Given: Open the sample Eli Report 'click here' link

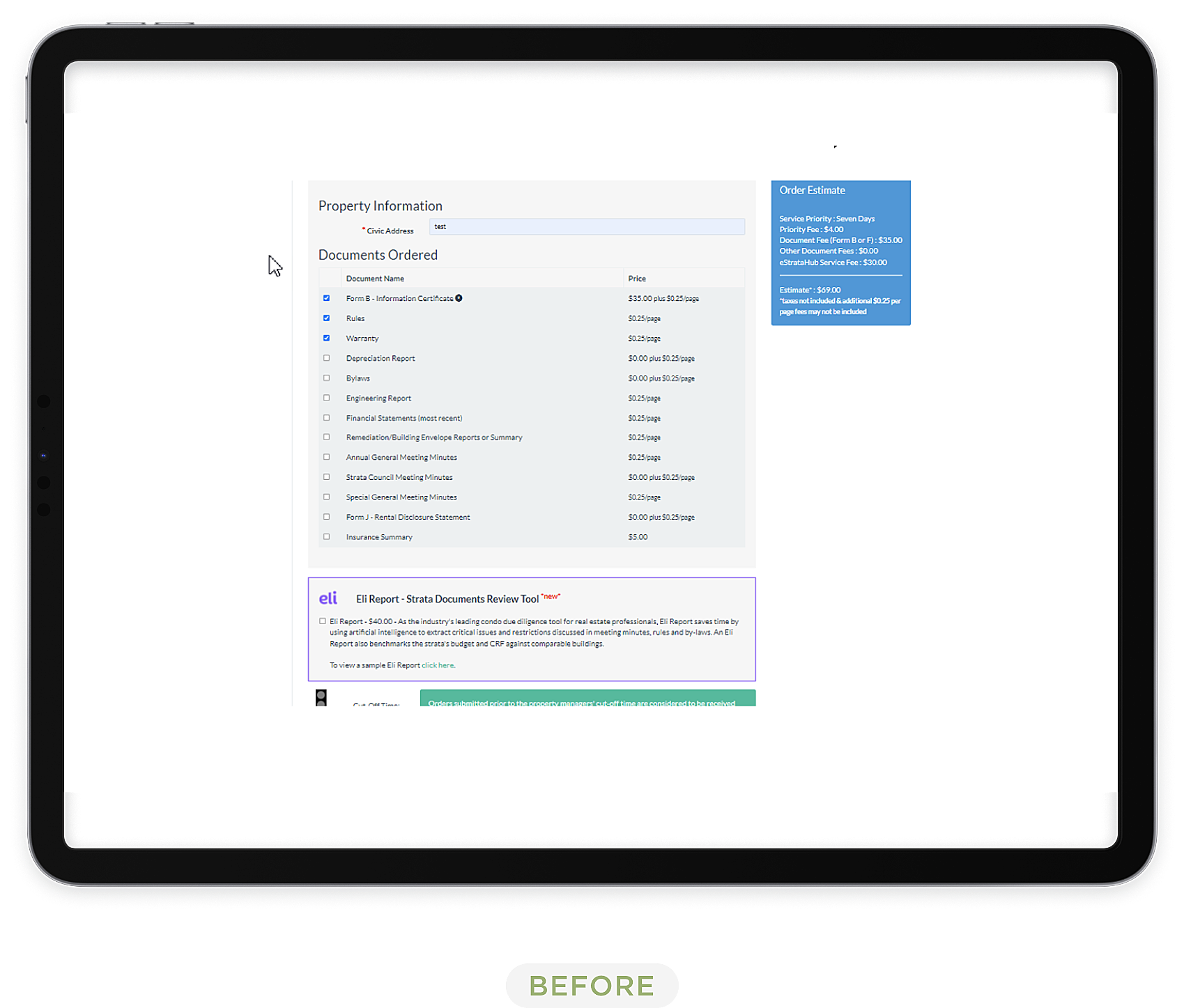Looking at the screenshot, I should tap(438, 665).
